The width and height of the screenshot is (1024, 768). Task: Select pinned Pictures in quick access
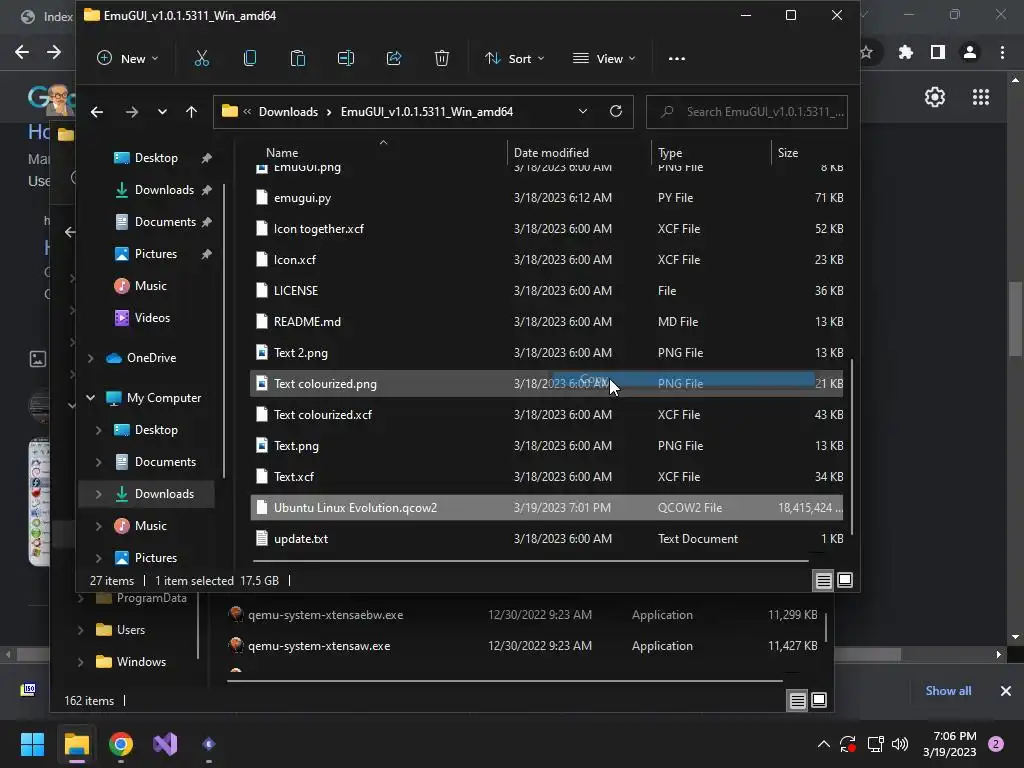(x=163, y=254)
